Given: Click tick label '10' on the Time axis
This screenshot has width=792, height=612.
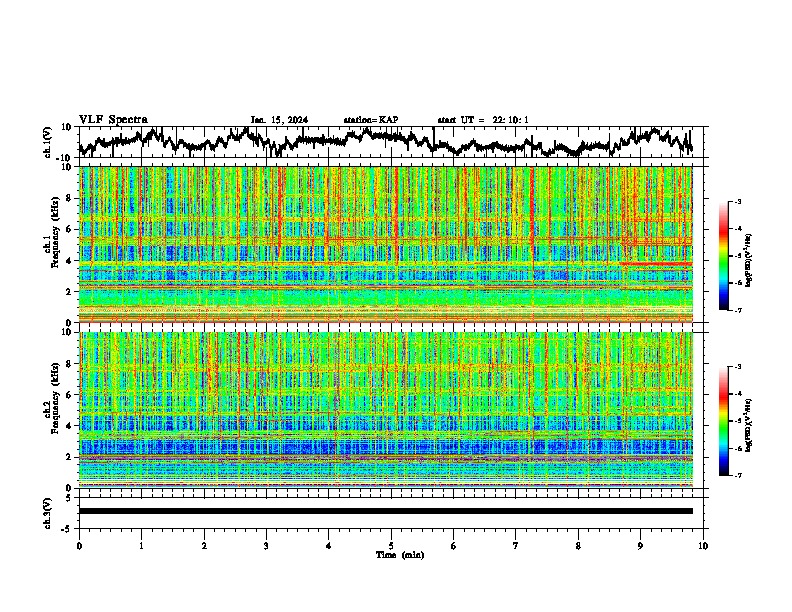Looking at the screenshot, I should tap(703, 546).
